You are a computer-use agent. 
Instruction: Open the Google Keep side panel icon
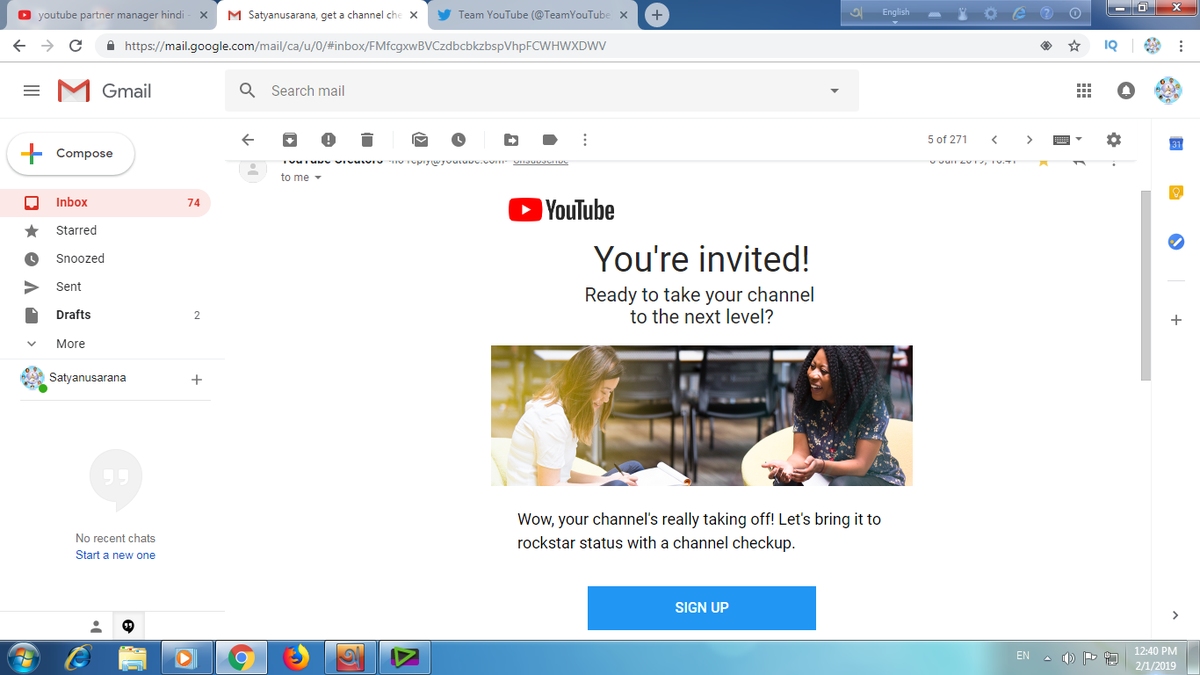point(1176,192)
